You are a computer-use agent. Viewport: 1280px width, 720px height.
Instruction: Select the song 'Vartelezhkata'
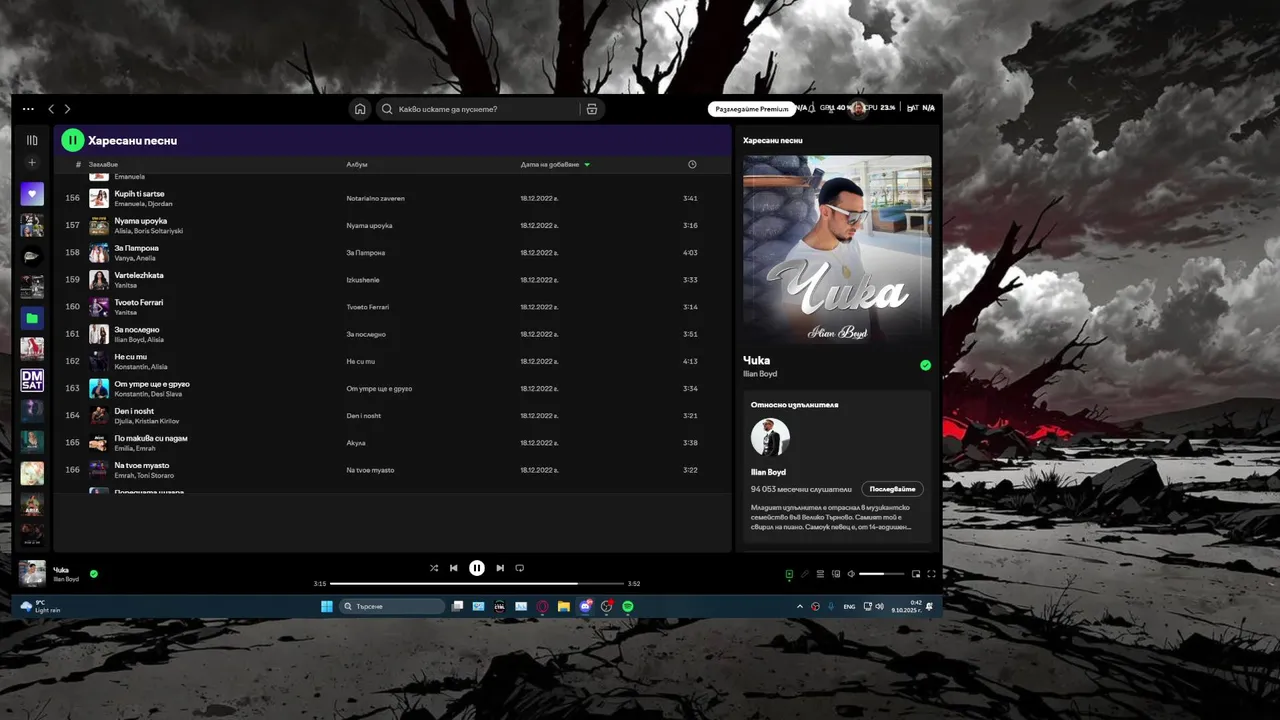139,275
